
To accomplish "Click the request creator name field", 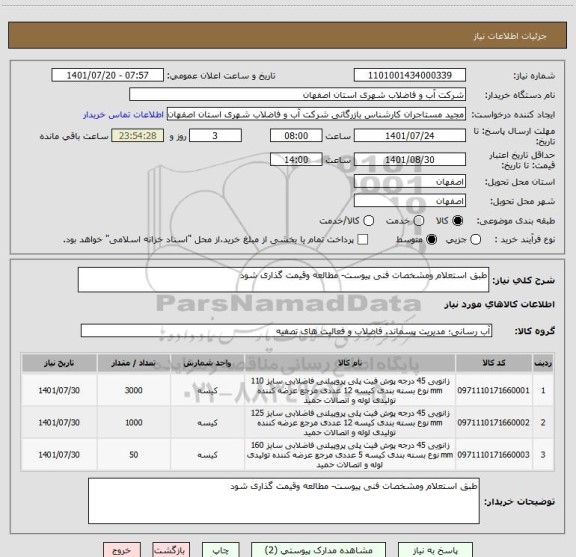I will pyautogui.click(x=316, y=114).
